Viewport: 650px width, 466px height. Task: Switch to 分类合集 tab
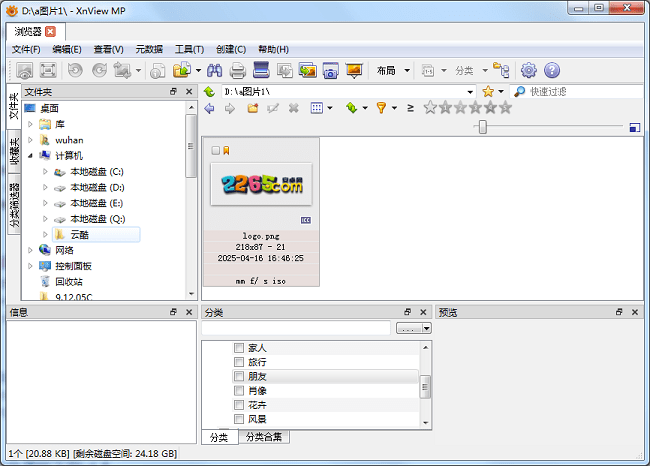264,437
